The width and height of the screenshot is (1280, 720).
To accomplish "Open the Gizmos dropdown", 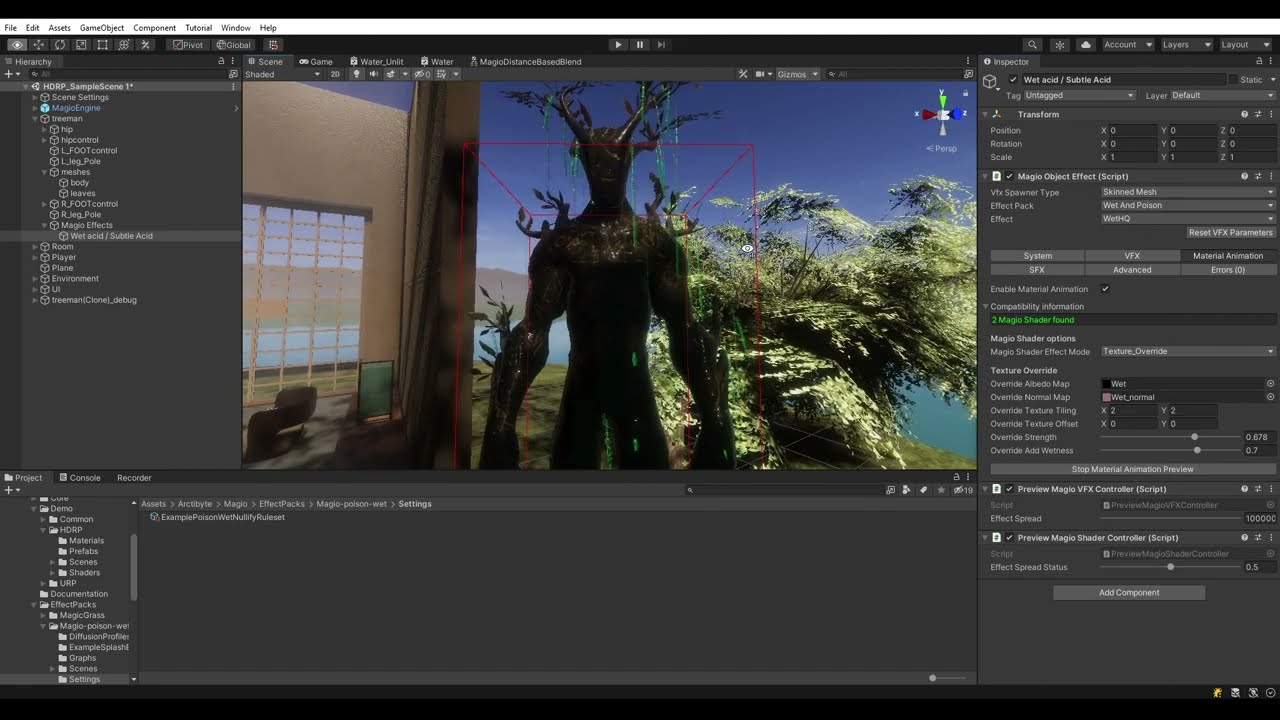I will (x=798, y=74).
